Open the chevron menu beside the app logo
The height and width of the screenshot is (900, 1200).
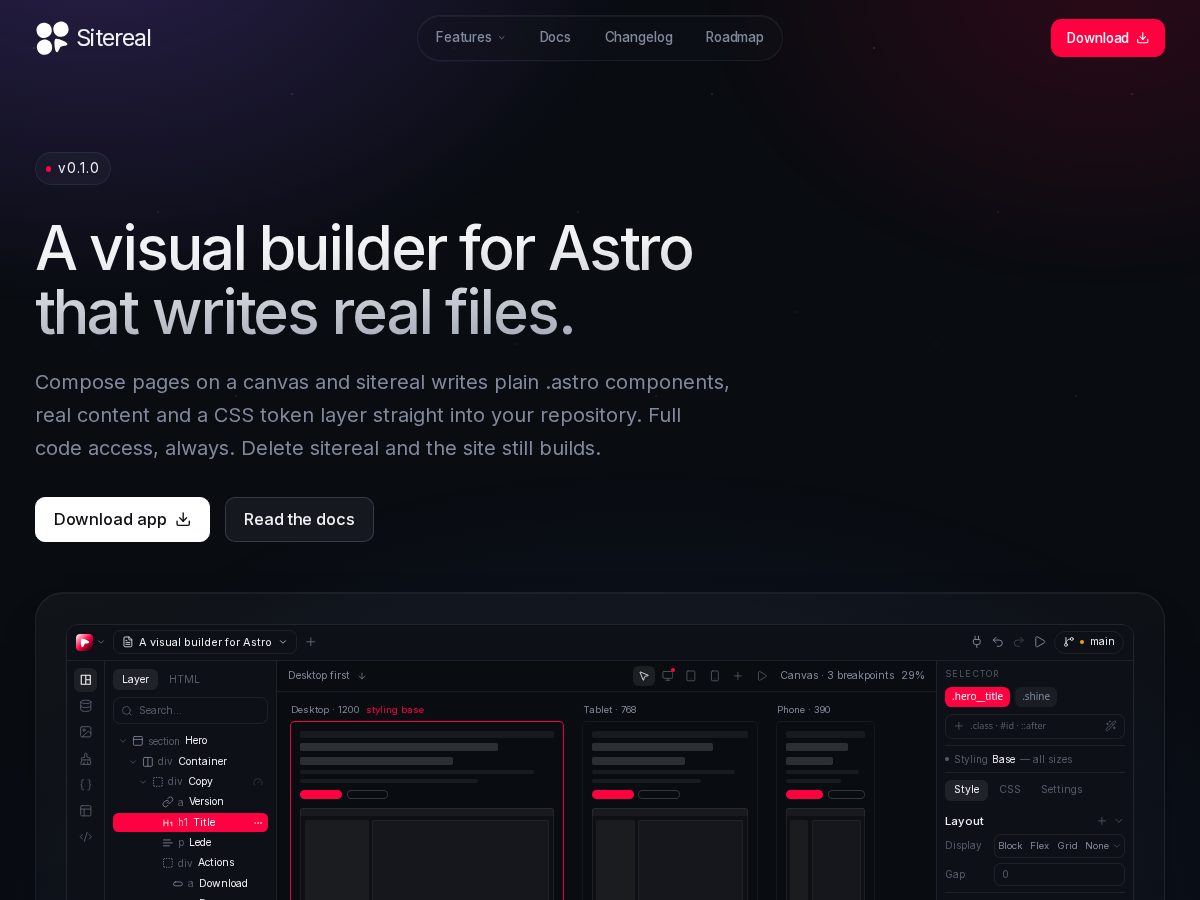[x=101, y=642]
